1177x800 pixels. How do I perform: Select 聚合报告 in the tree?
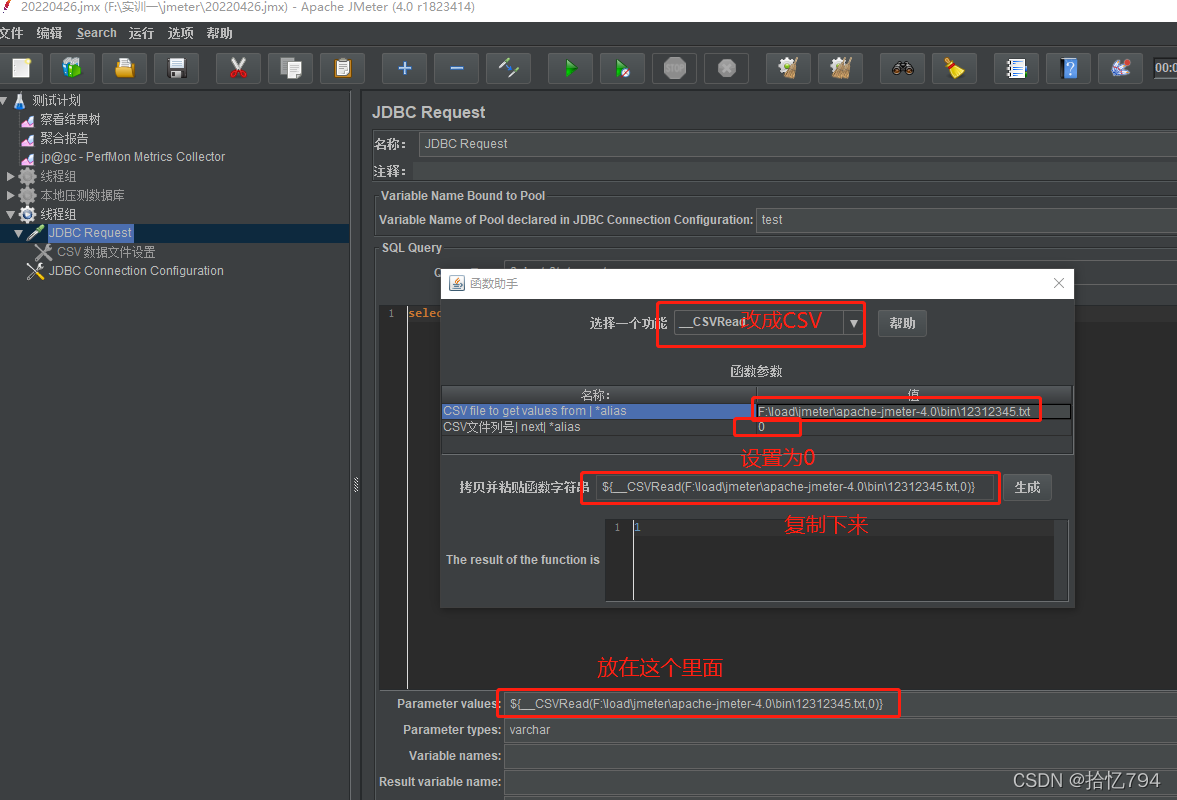(64, 138)
